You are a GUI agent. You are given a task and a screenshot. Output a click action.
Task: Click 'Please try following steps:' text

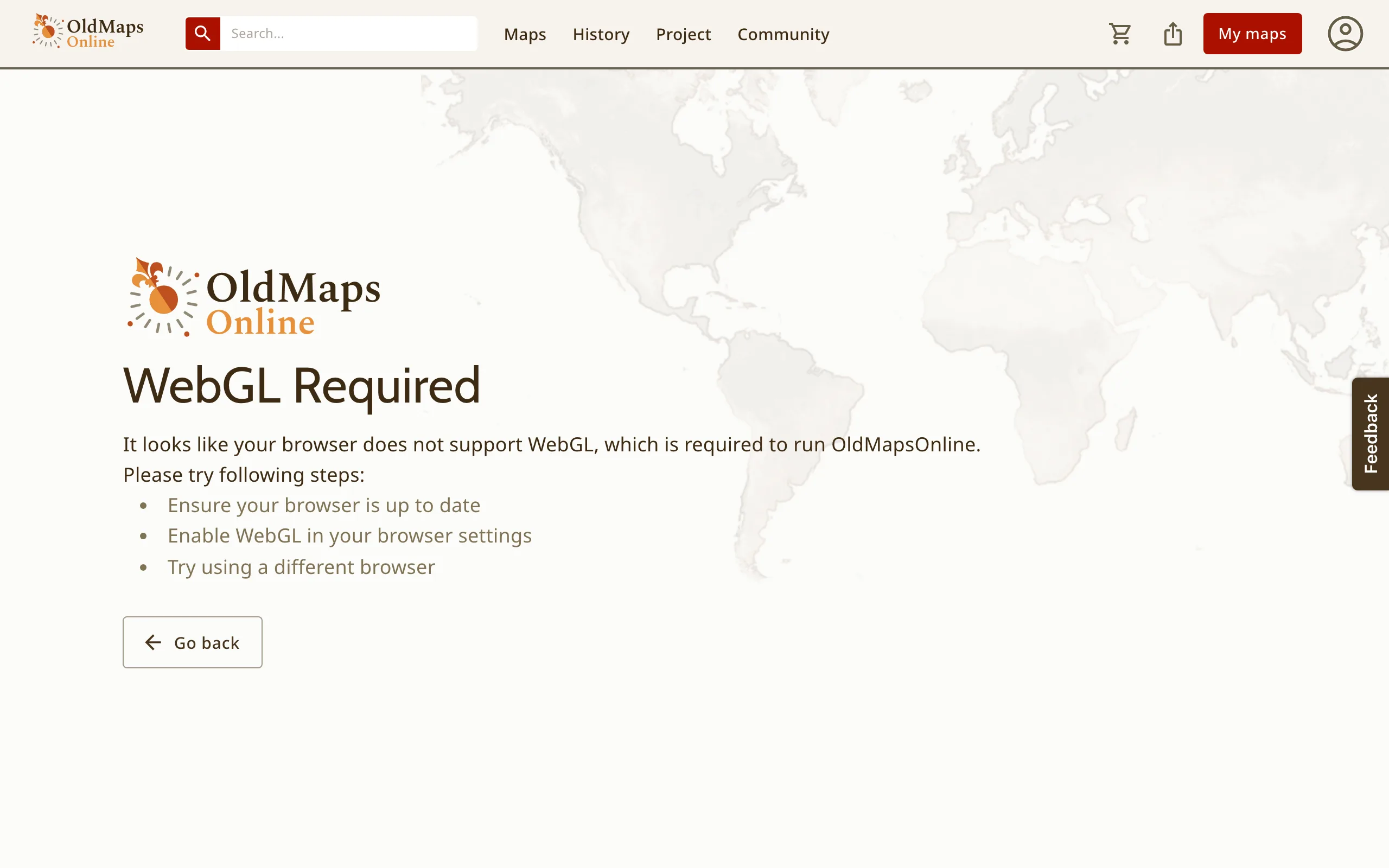tap(244, 475)
